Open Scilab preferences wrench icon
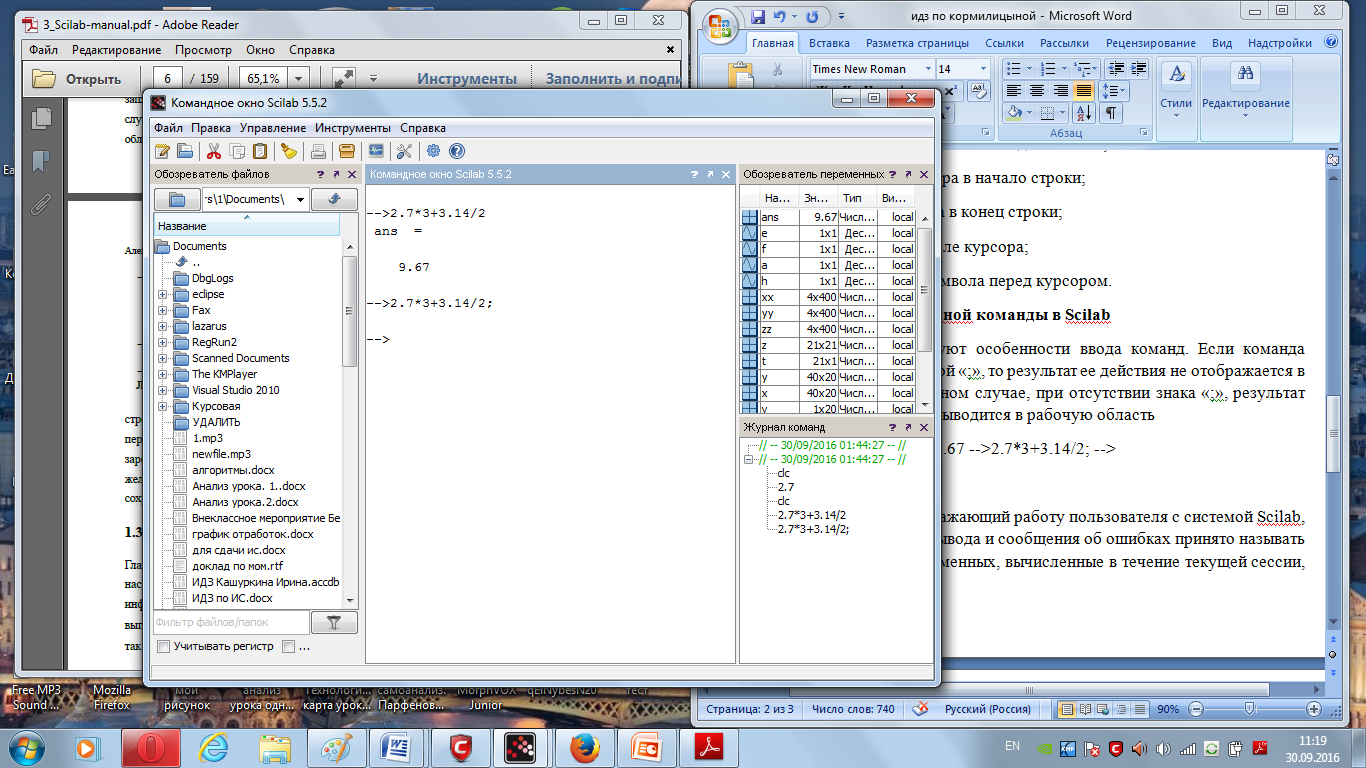Viewport: 1366px width, 768px height. (x=404, y=152)
